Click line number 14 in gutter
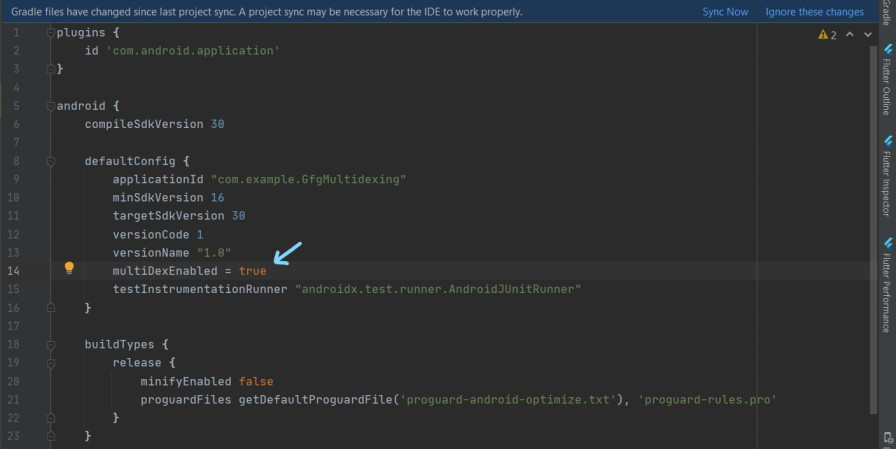This screenshot has width=896, height=449. pyautogui.click(x=13, y=271)
